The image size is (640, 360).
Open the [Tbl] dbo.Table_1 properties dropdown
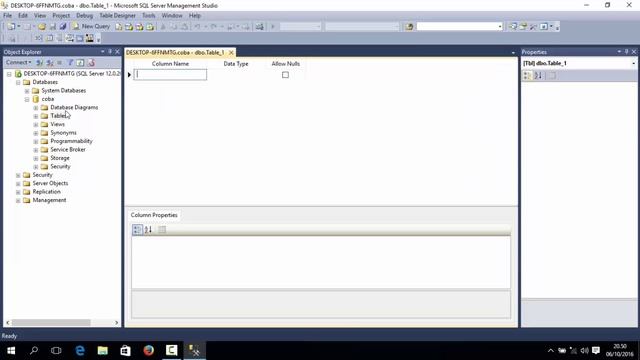click(x=633, y=63)
